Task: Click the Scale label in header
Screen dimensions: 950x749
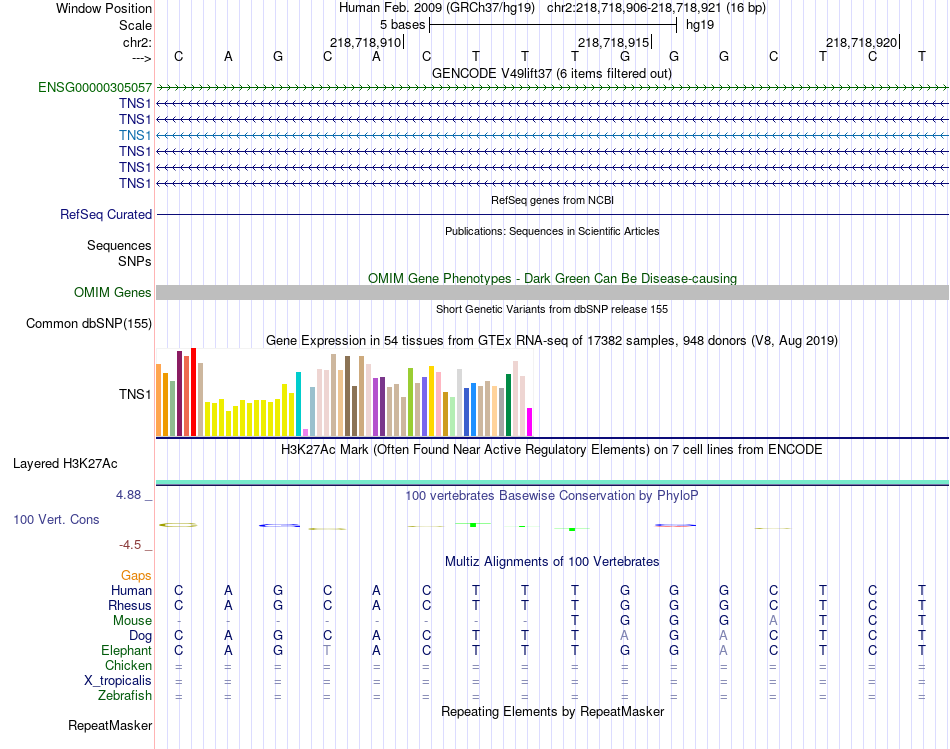Action: tap(135, 25)
